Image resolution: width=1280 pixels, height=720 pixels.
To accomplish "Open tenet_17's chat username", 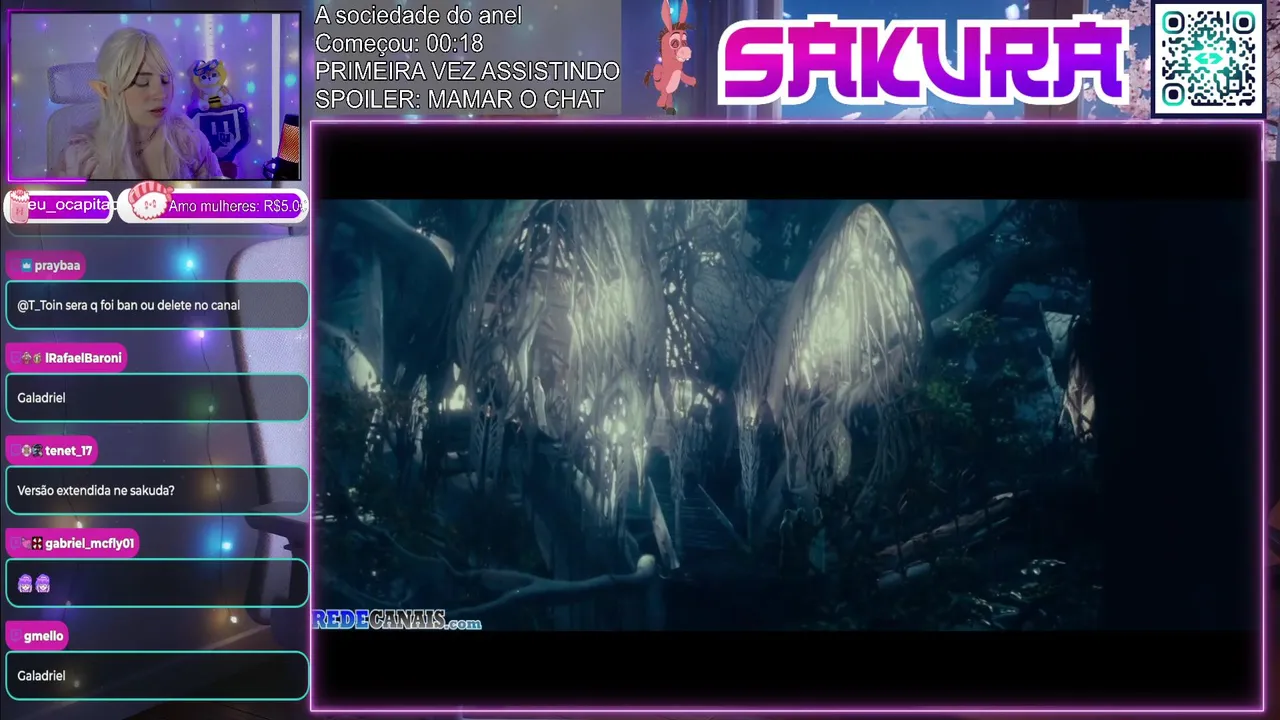I will point(68,451).
